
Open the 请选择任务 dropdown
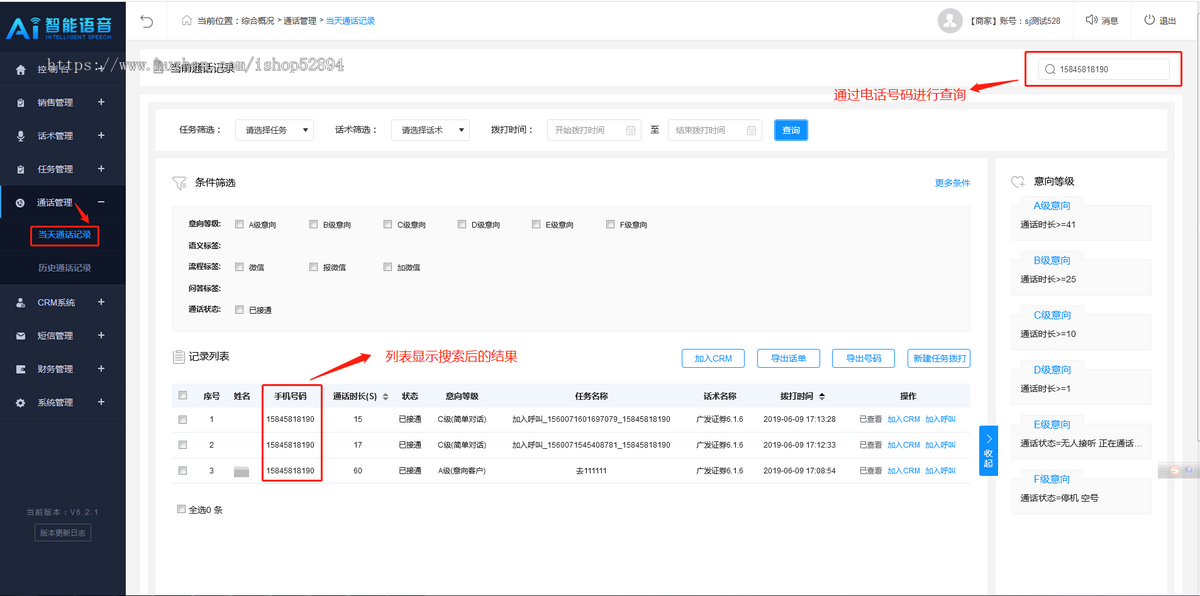[x=275, y=130]
